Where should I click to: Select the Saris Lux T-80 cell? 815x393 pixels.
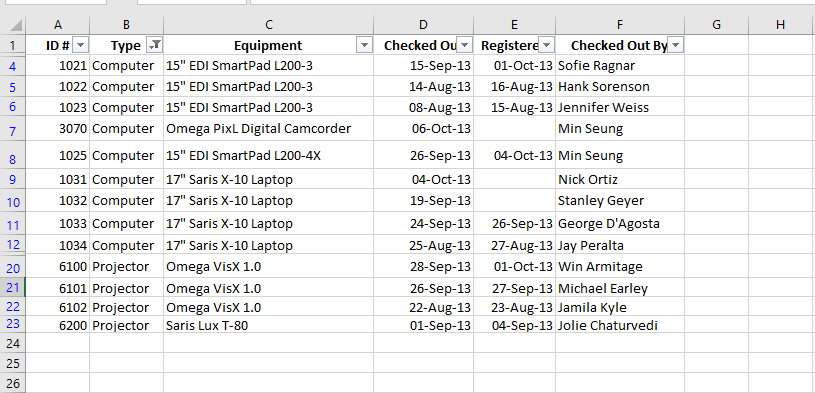click(x=268, y=325)
